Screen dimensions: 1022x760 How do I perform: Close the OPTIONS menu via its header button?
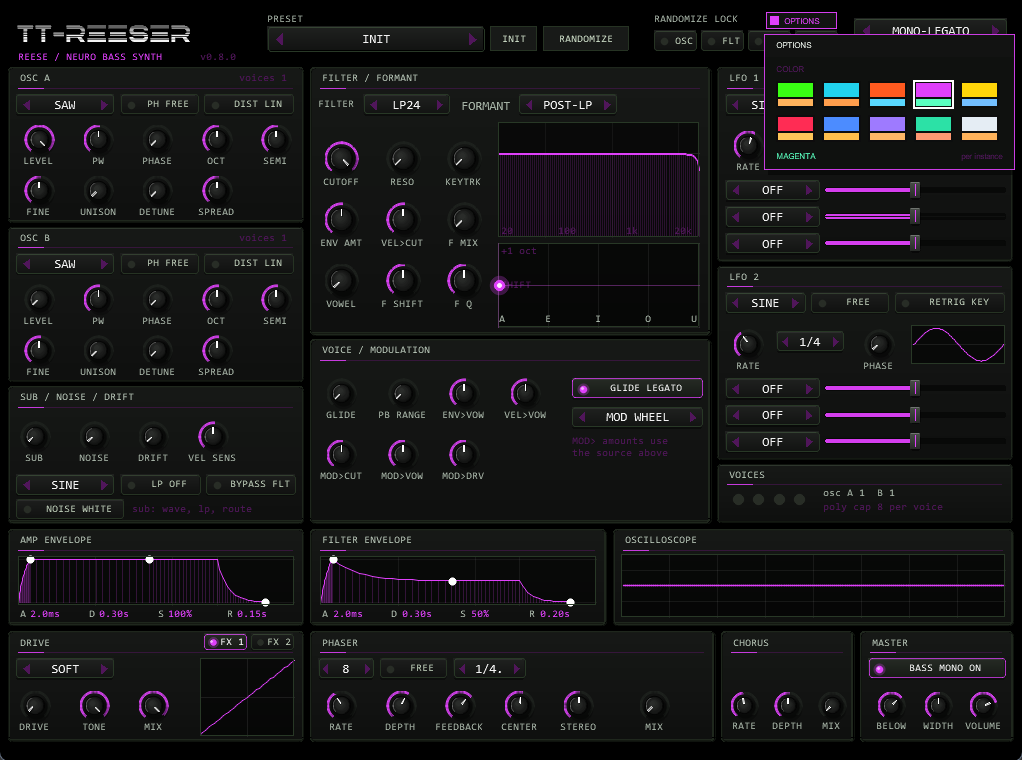coord(801,21)
